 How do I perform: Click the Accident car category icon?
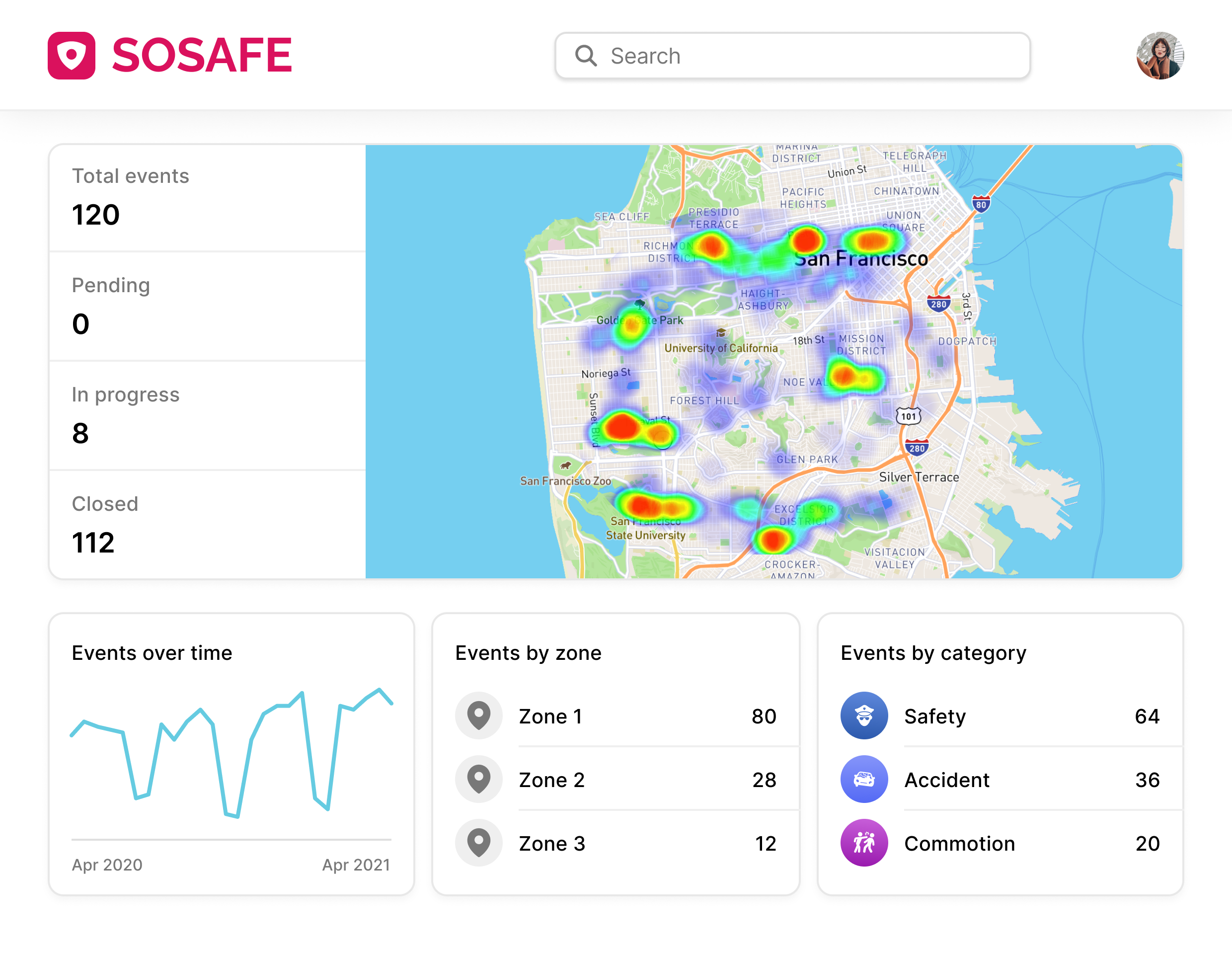864,779
